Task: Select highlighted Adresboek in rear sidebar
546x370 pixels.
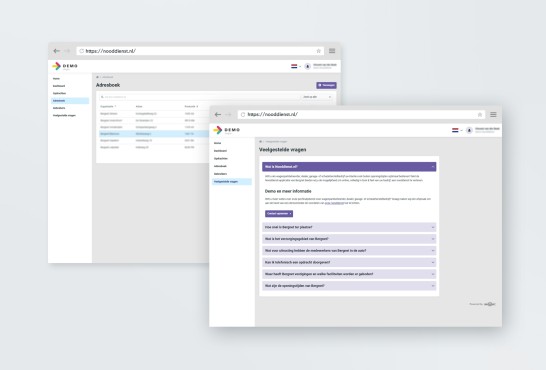Action: [x=70, y=101]
